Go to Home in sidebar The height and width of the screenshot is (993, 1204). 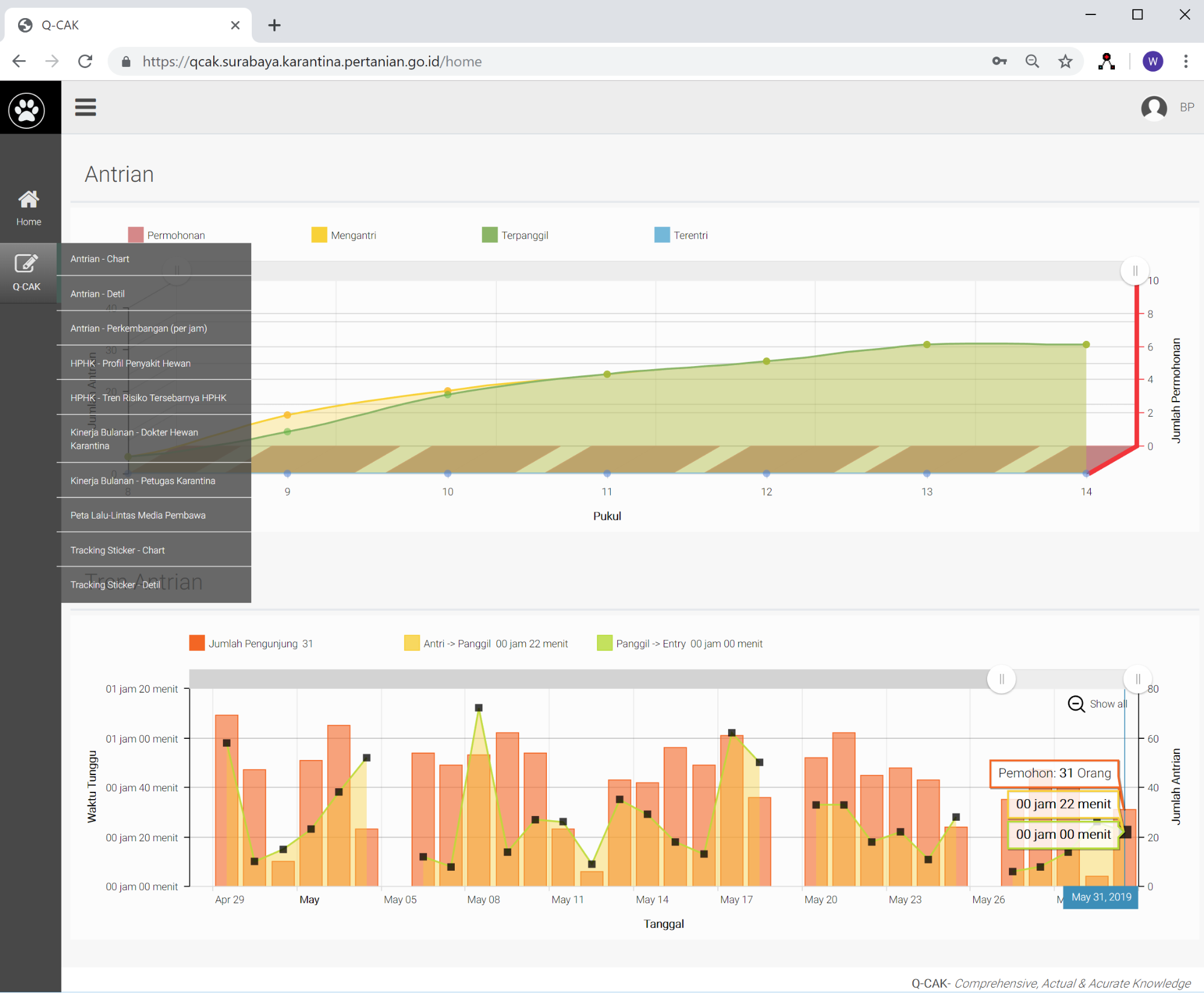(28, 208)
